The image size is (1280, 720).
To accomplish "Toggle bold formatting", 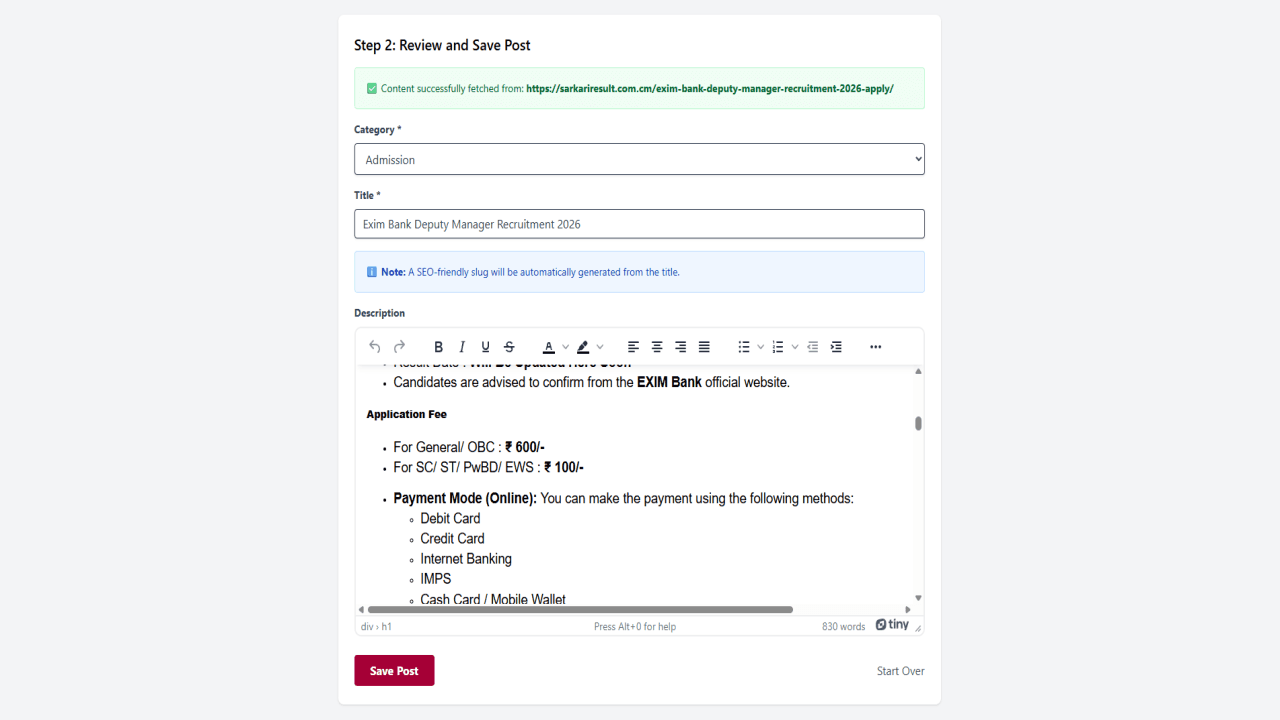I will coord(438,347).
